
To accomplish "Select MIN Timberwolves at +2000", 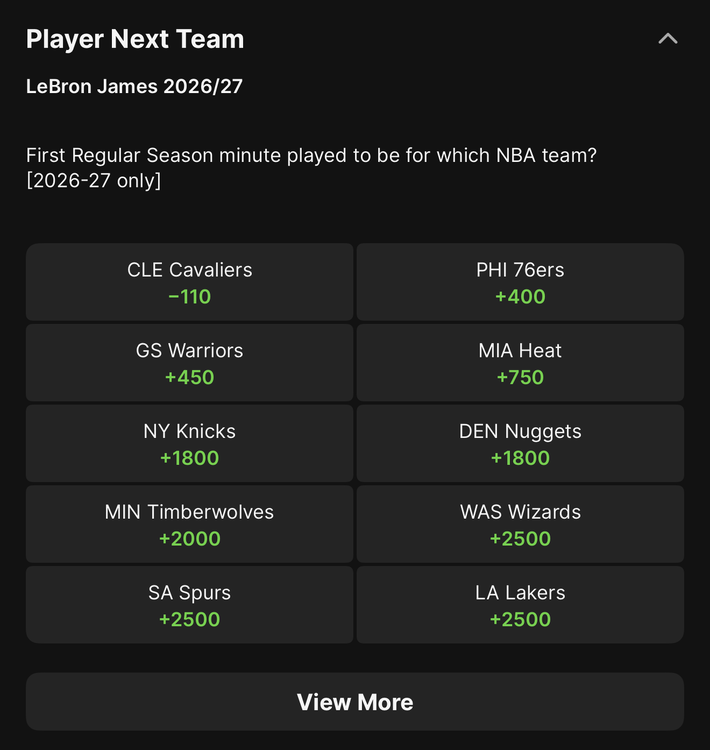I will 189,524.
